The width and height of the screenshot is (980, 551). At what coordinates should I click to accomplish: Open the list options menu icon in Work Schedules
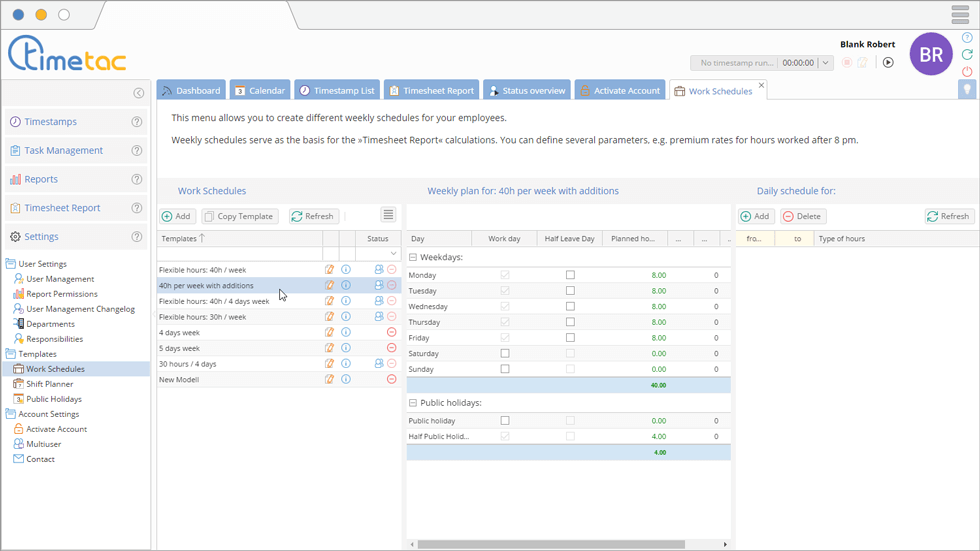click(x=388, y=215)
